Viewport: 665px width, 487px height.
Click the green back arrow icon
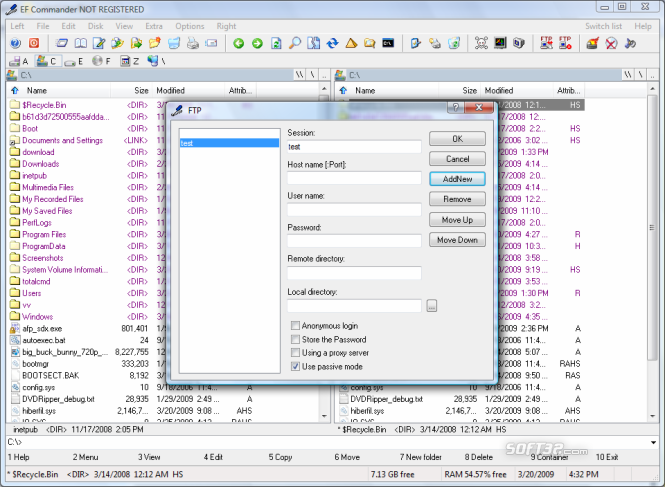tap(239, 43)
